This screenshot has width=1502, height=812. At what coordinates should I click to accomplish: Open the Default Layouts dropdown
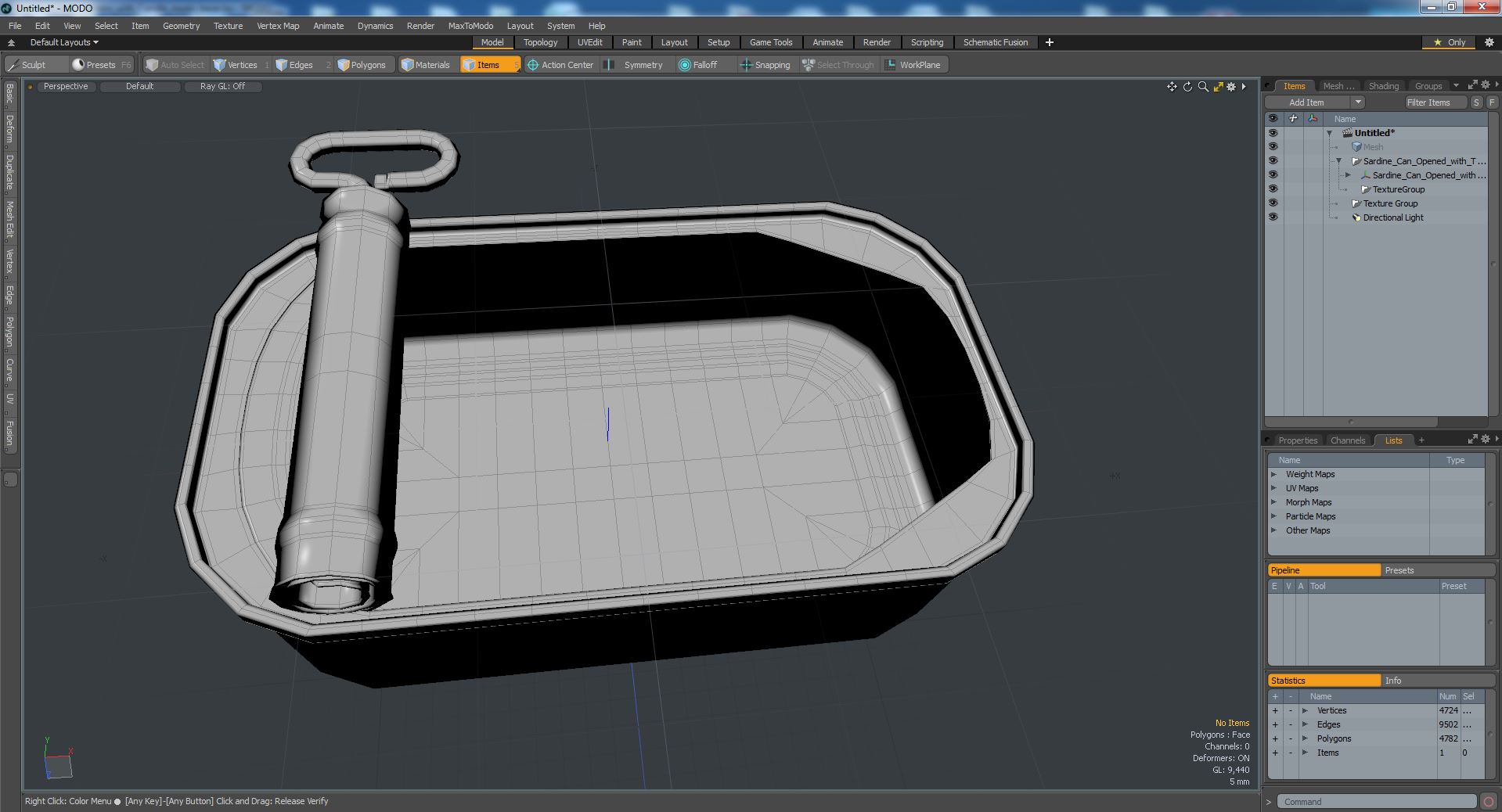pyautogui.click(x=63, y=42)
